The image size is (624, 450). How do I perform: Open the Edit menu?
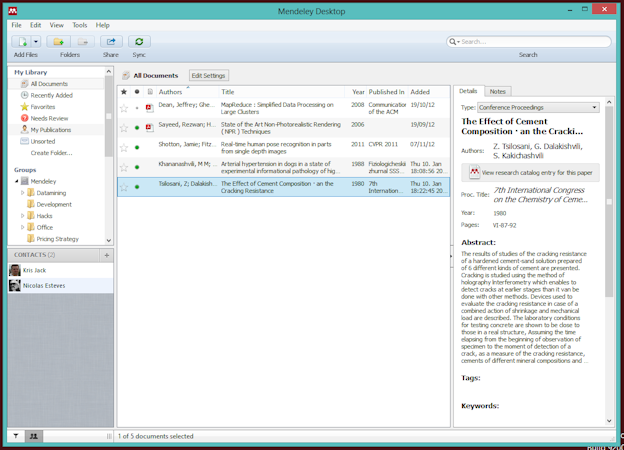[35, 25]
